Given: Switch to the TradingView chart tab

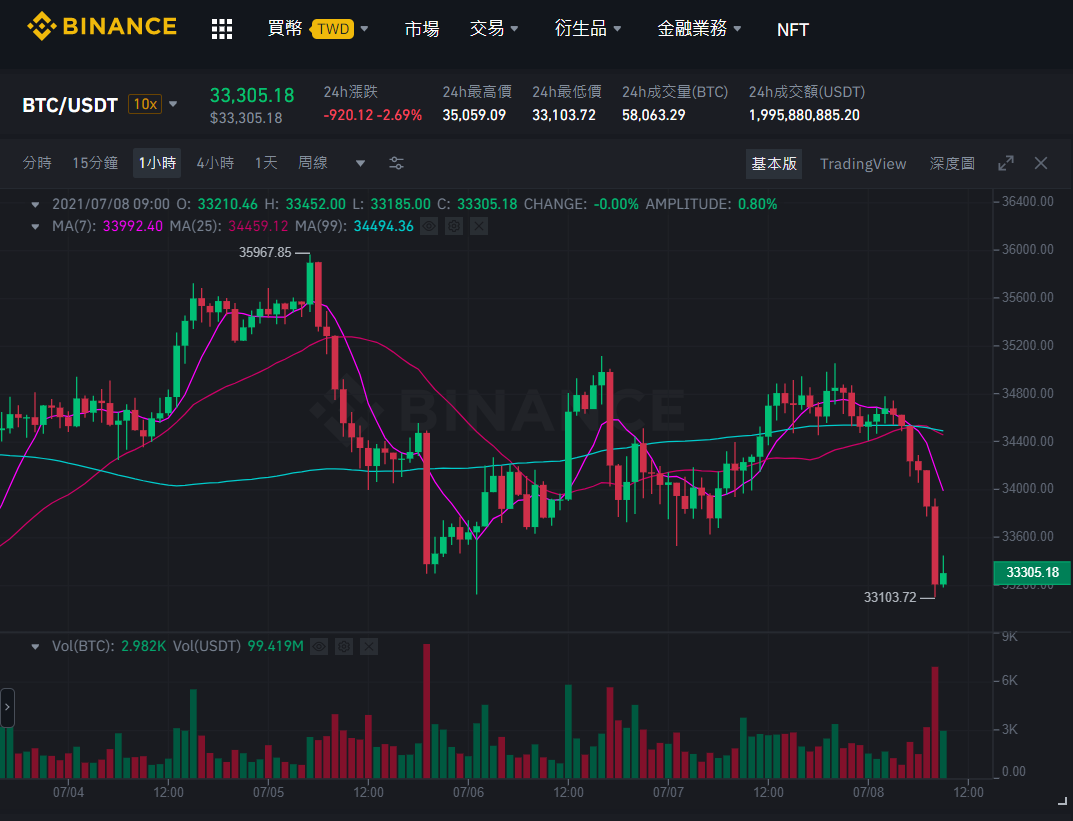Looking at the screenshot, I should [863, 164].
